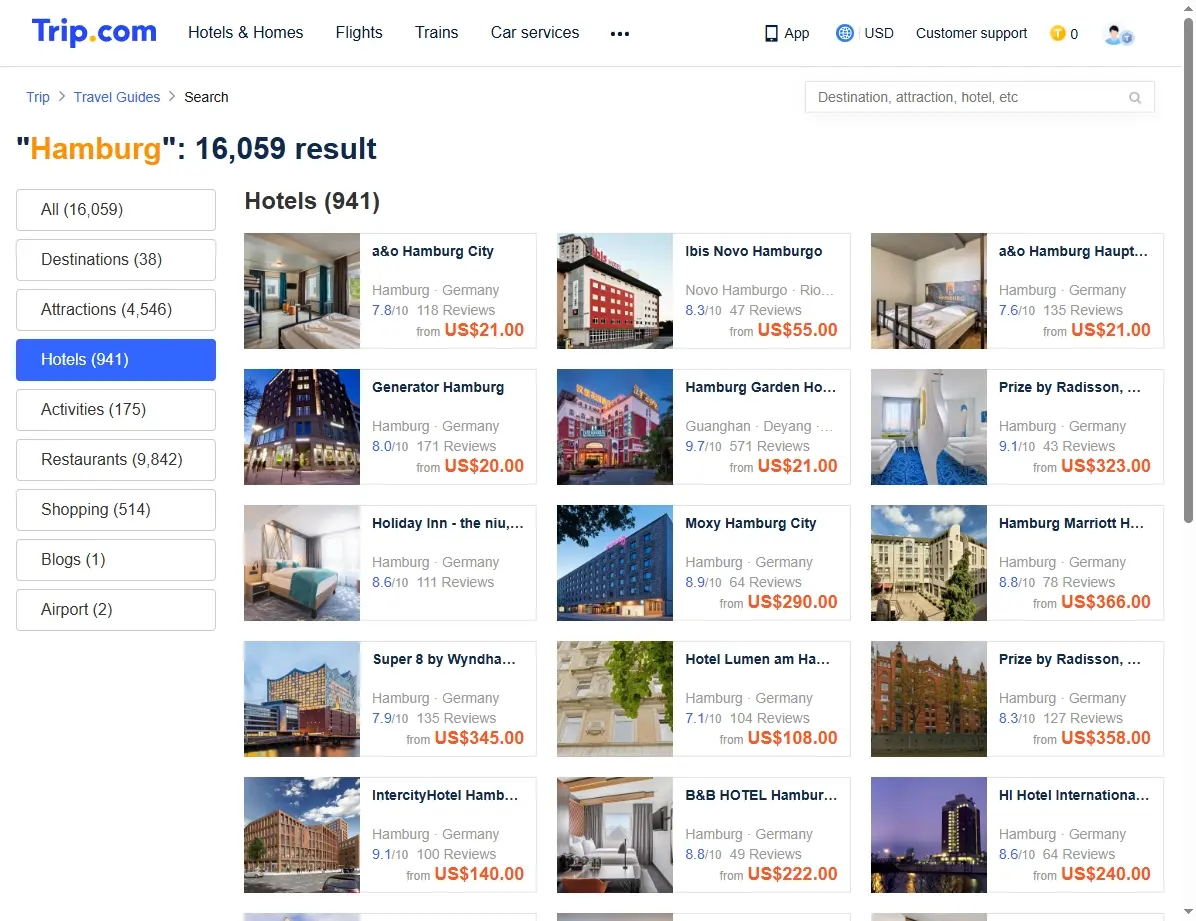Open the App phone icon
Viewport: 1196px width, 921px height.
click(771, 34)
